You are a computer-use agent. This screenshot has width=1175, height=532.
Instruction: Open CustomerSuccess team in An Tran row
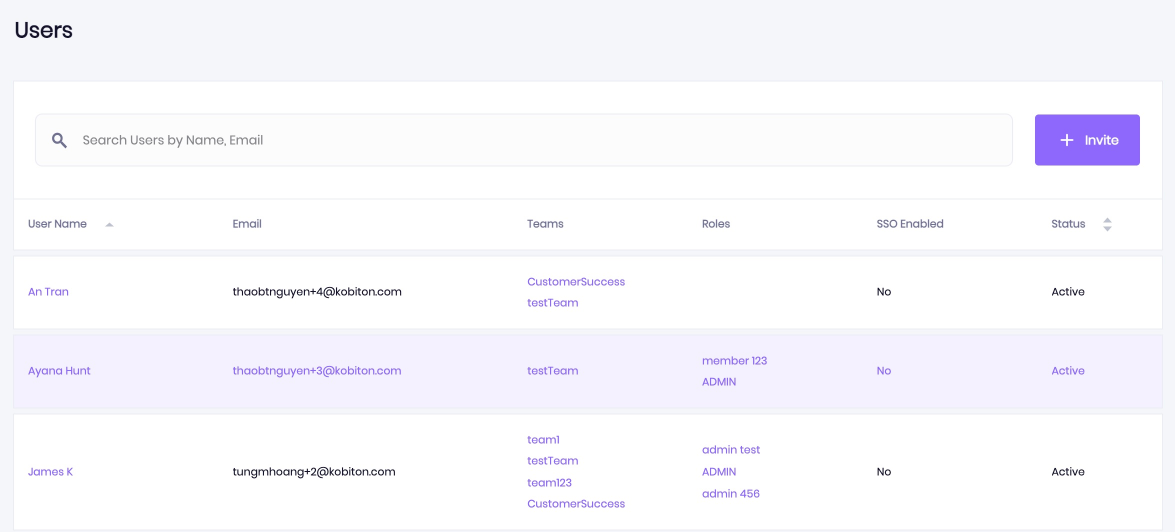[576, 282]
